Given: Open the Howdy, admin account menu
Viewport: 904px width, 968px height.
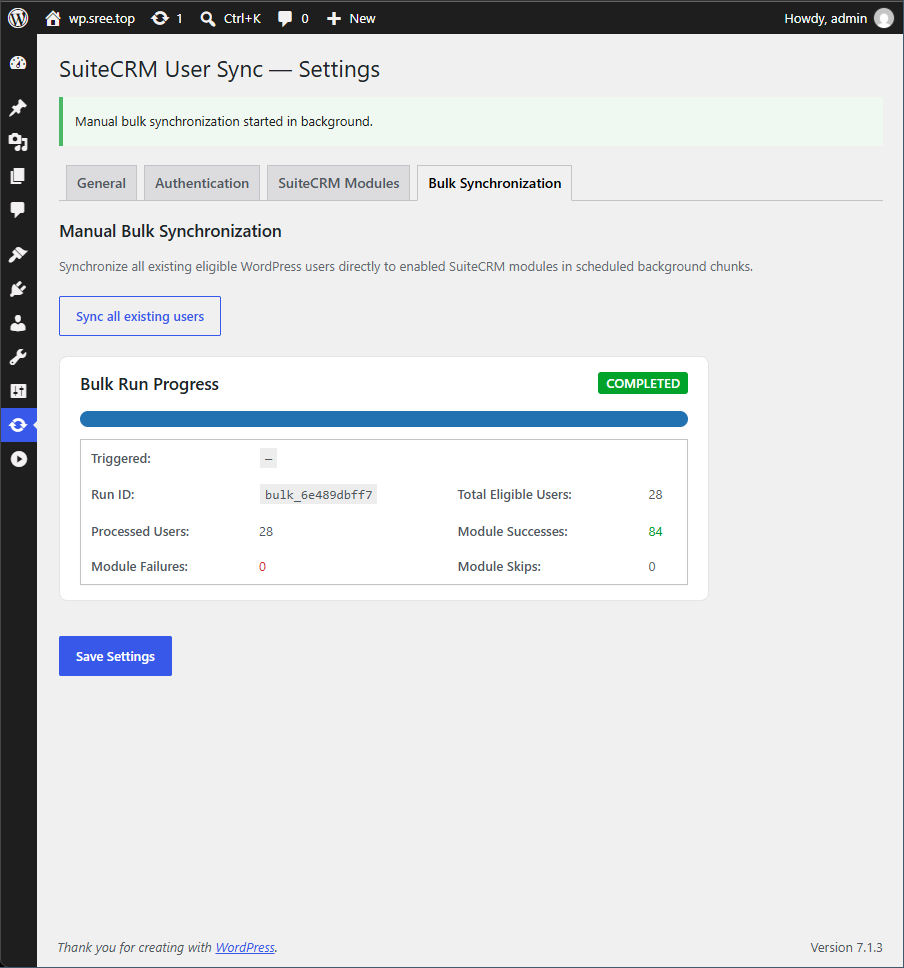Looking at the screenshot, I should point(839,19).
